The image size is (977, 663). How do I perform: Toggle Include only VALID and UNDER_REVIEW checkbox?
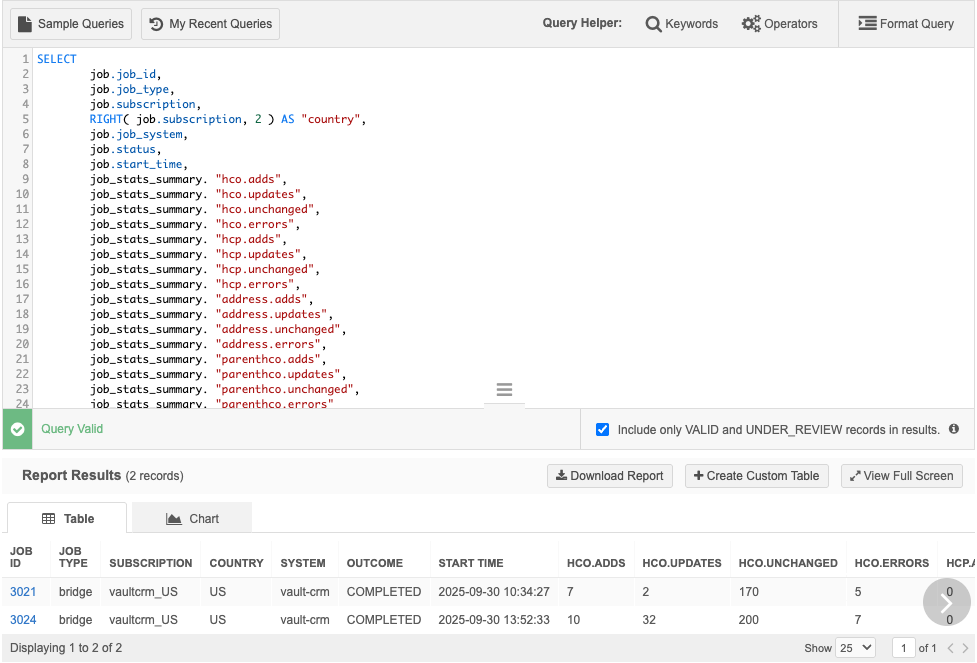[x=602, y=430]
